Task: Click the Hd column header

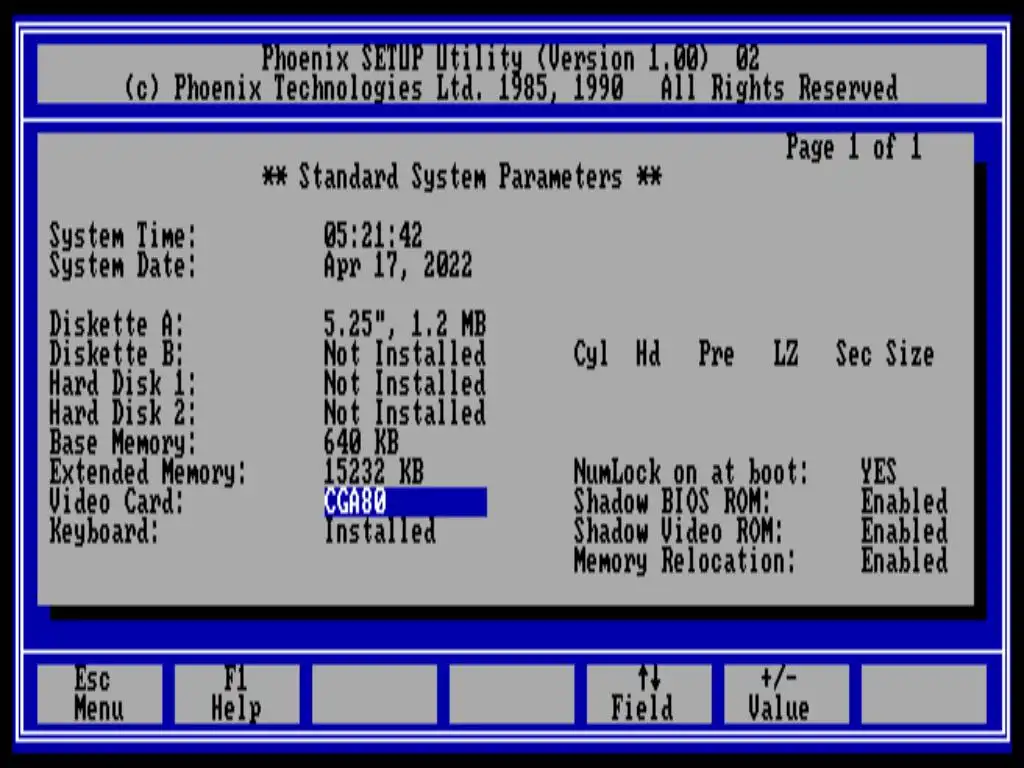Action: click(648, 354)
